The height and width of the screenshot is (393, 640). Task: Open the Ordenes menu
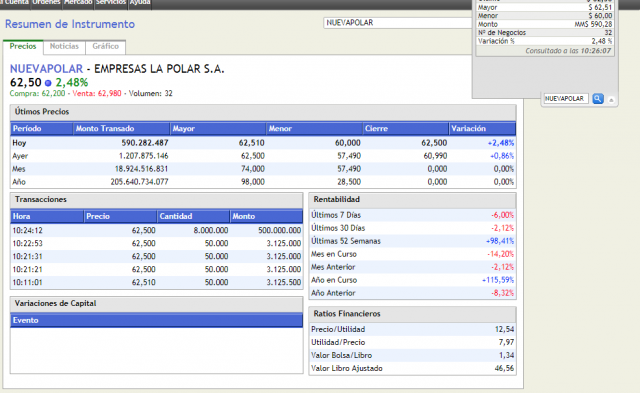click(46, 2)
